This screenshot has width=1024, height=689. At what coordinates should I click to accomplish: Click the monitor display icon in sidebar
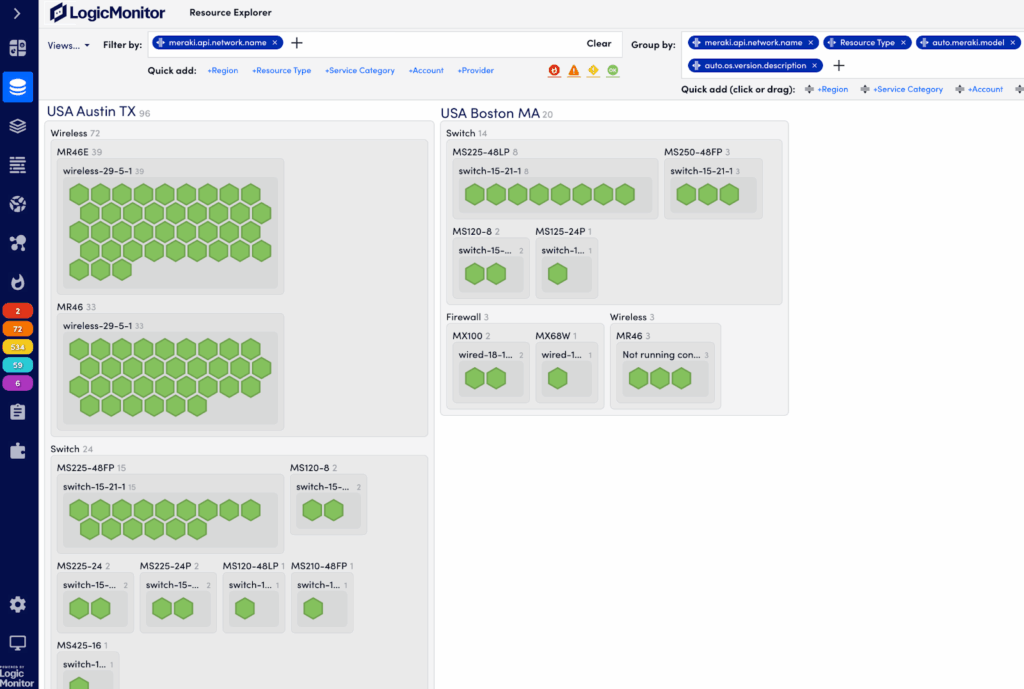pos(17,643)
